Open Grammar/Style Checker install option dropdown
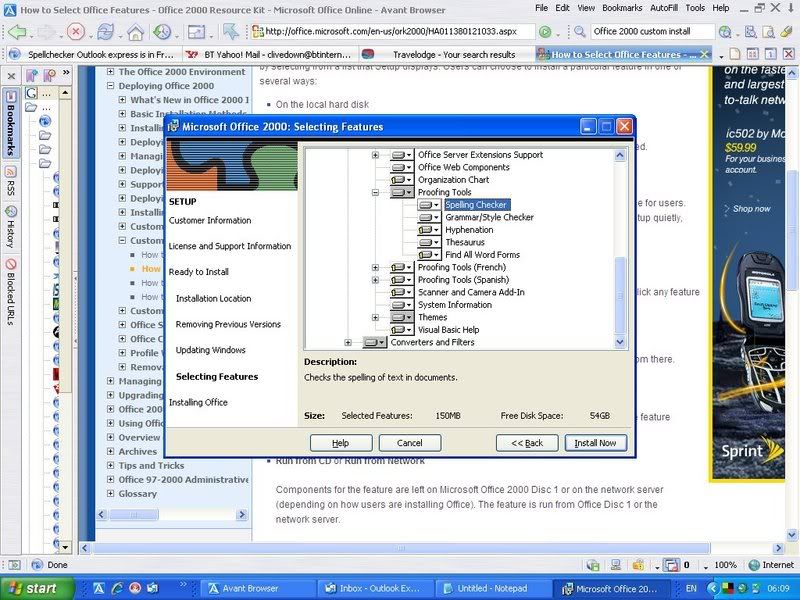Viewport: 800px width, 600px height. click(429, 217)
